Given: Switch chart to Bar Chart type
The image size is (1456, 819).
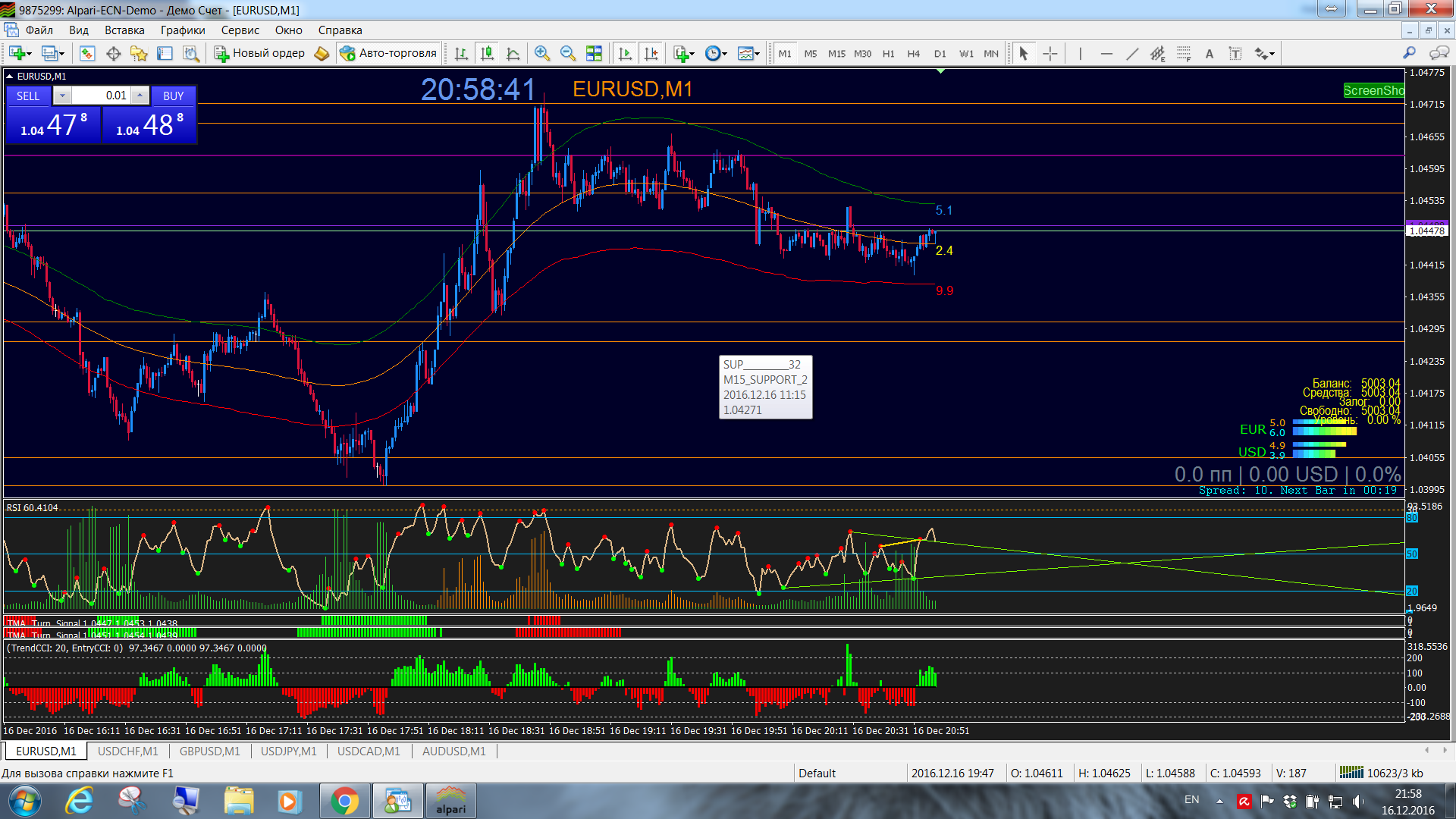Looking at the screenshot, I should coord(461,53).
